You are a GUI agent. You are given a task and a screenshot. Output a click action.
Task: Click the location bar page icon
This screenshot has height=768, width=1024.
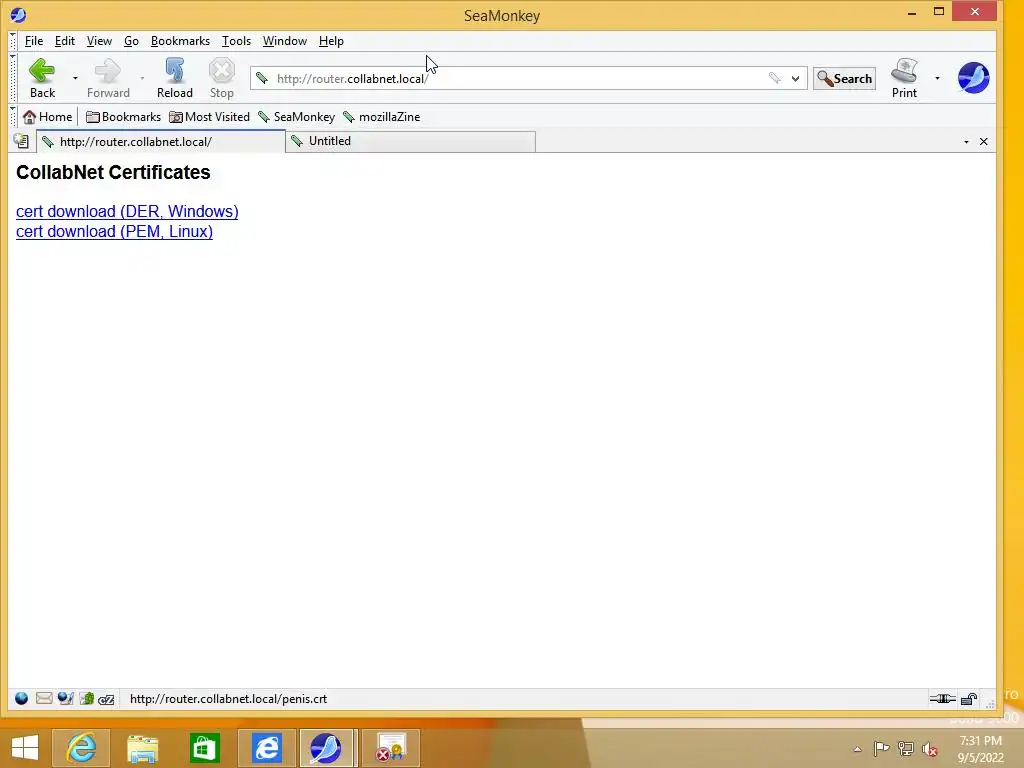(262, 78)
